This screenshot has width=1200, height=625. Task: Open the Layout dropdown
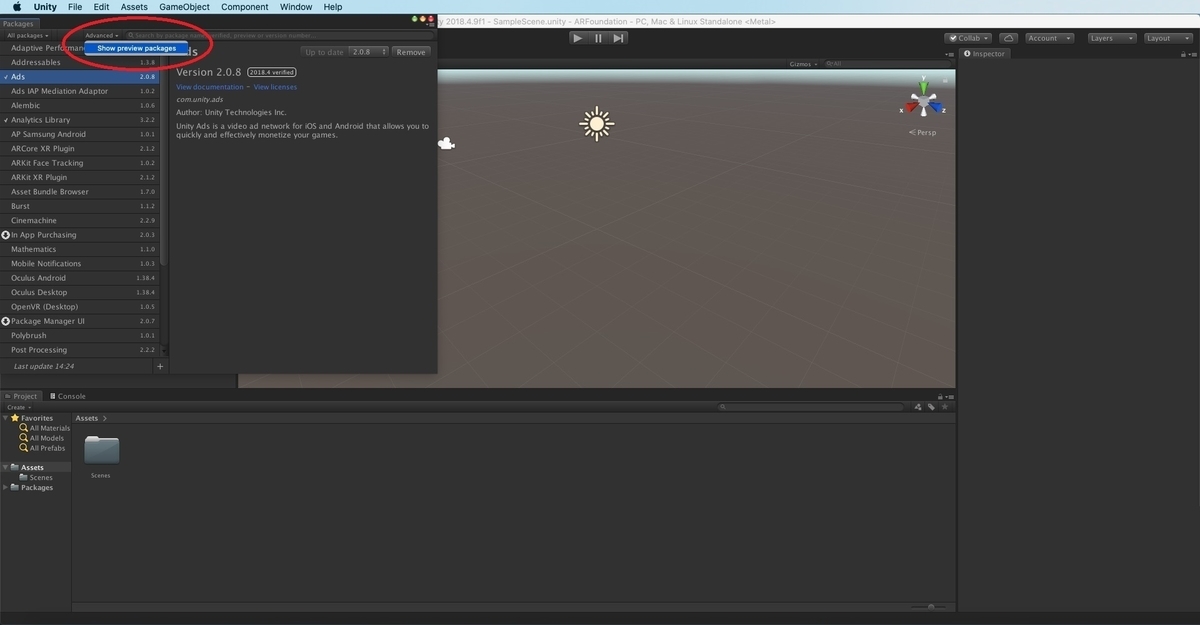[1166, 38]
